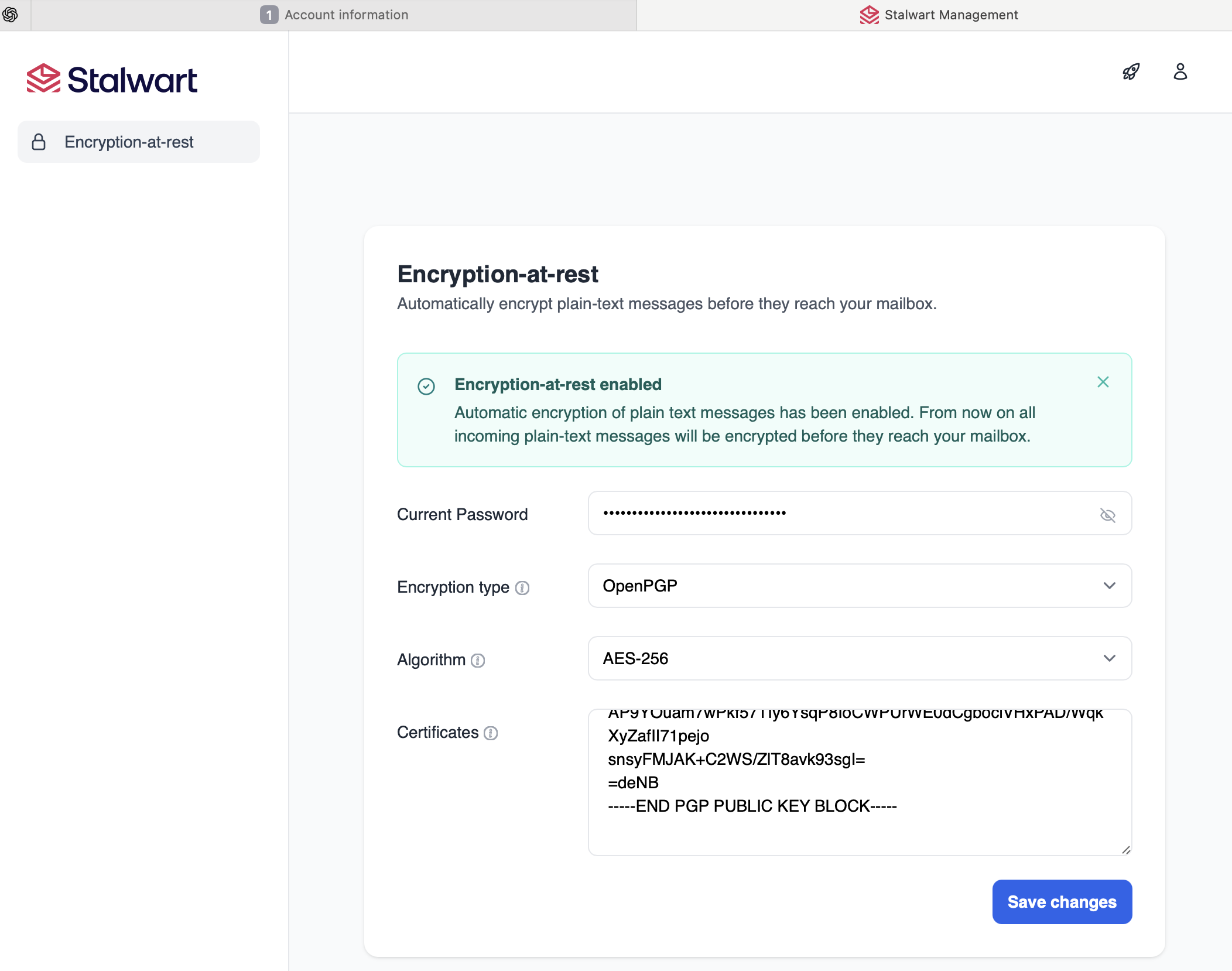Click the ChatGPT icon at top left
Image resolution: width=1232 pixels, height=971 pixels.
pyautogui.click(x=10, y=15)
